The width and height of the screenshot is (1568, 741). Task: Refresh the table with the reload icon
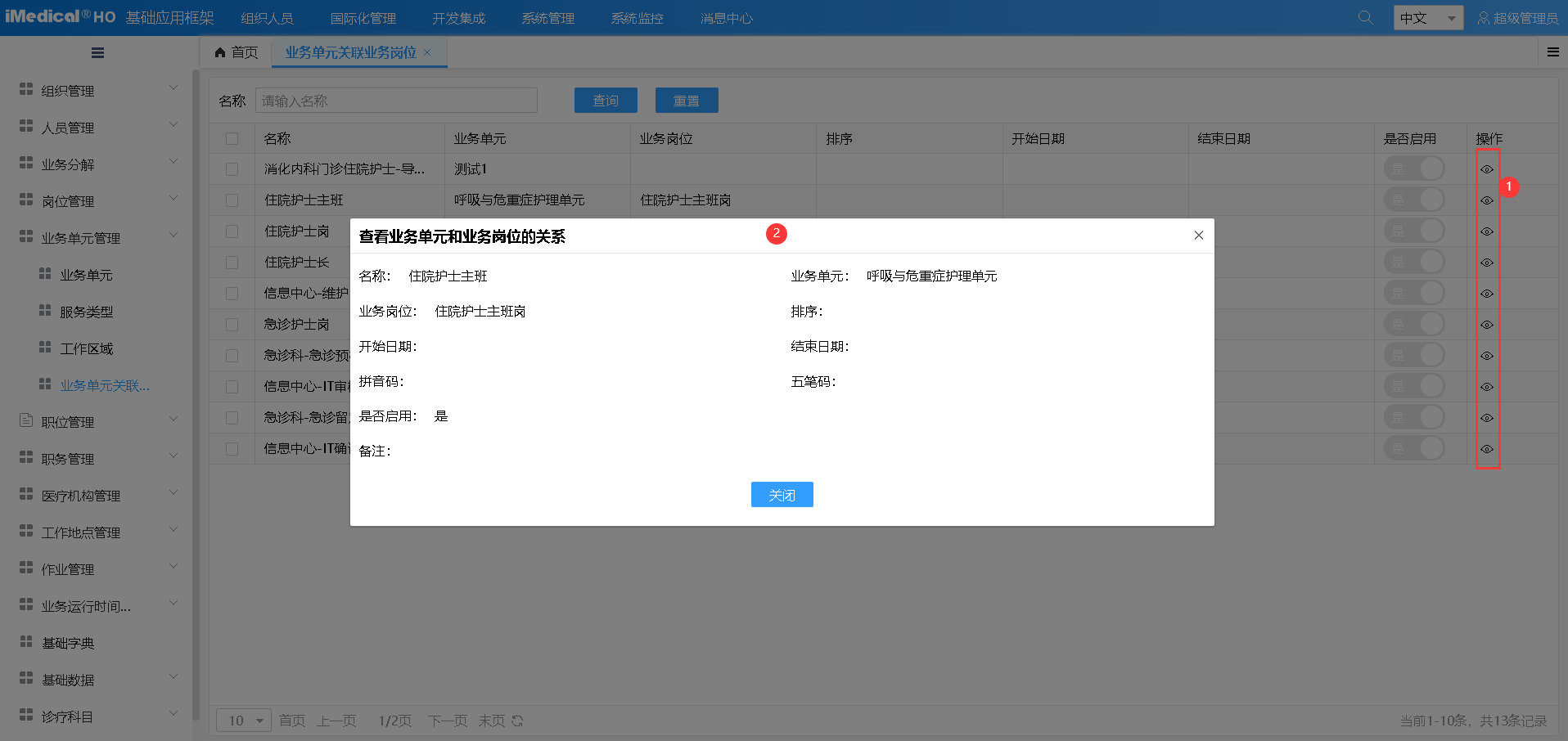click(517, 721)
